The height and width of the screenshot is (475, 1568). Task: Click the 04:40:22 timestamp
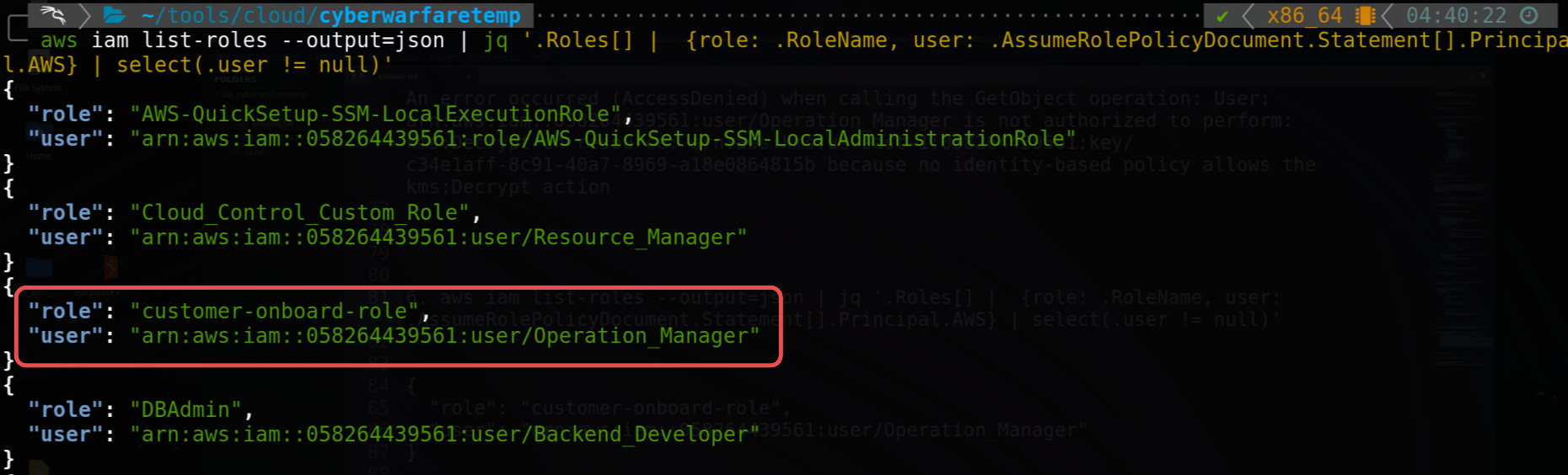coord(1456,16)
